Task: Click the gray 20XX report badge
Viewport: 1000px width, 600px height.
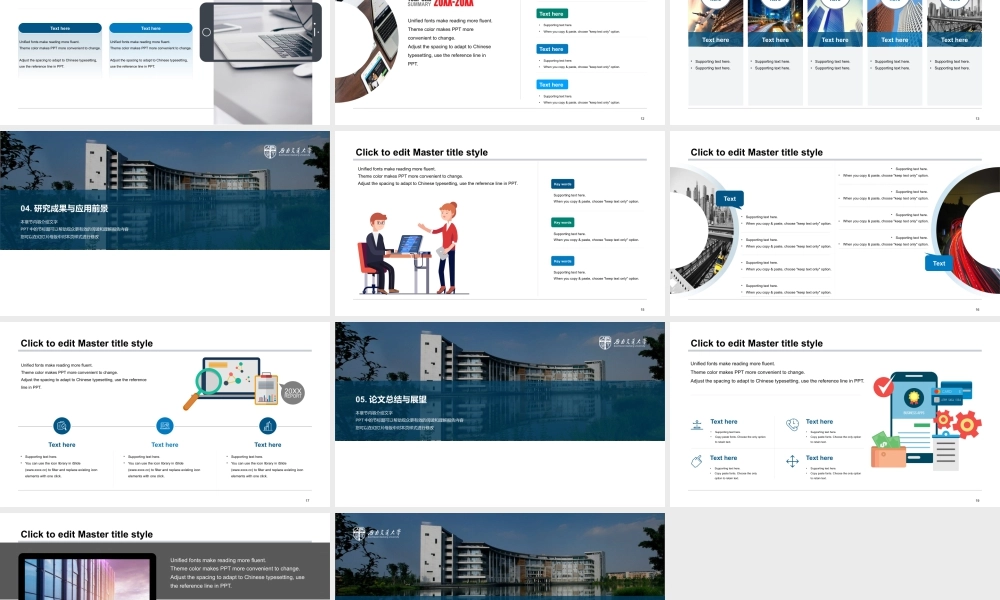Action: point(293,392)
